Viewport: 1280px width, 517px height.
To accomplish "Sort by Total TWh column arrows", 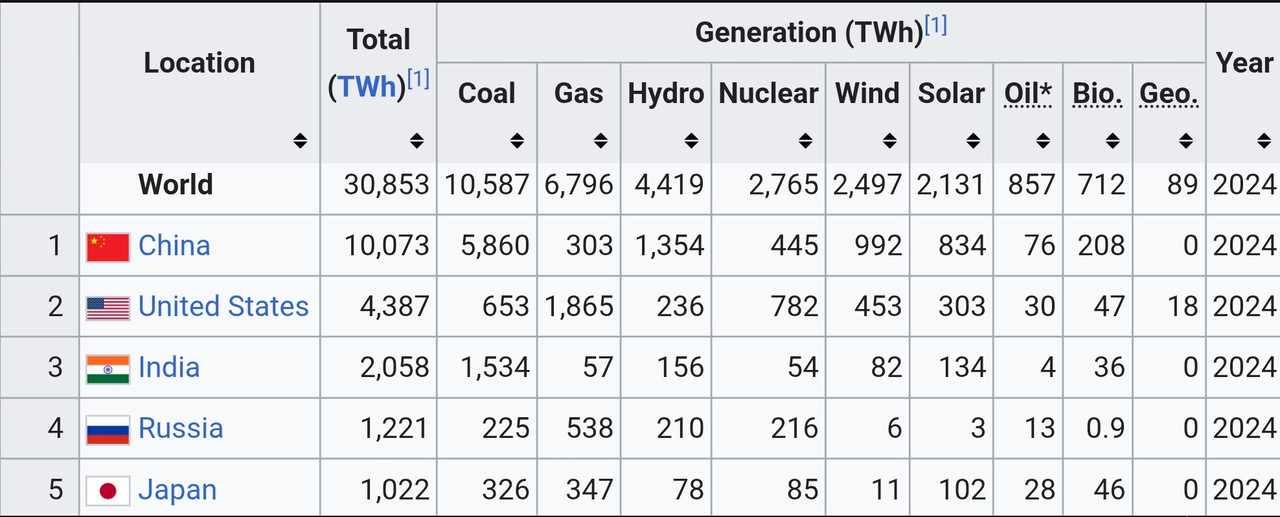I will pos(416,141).
